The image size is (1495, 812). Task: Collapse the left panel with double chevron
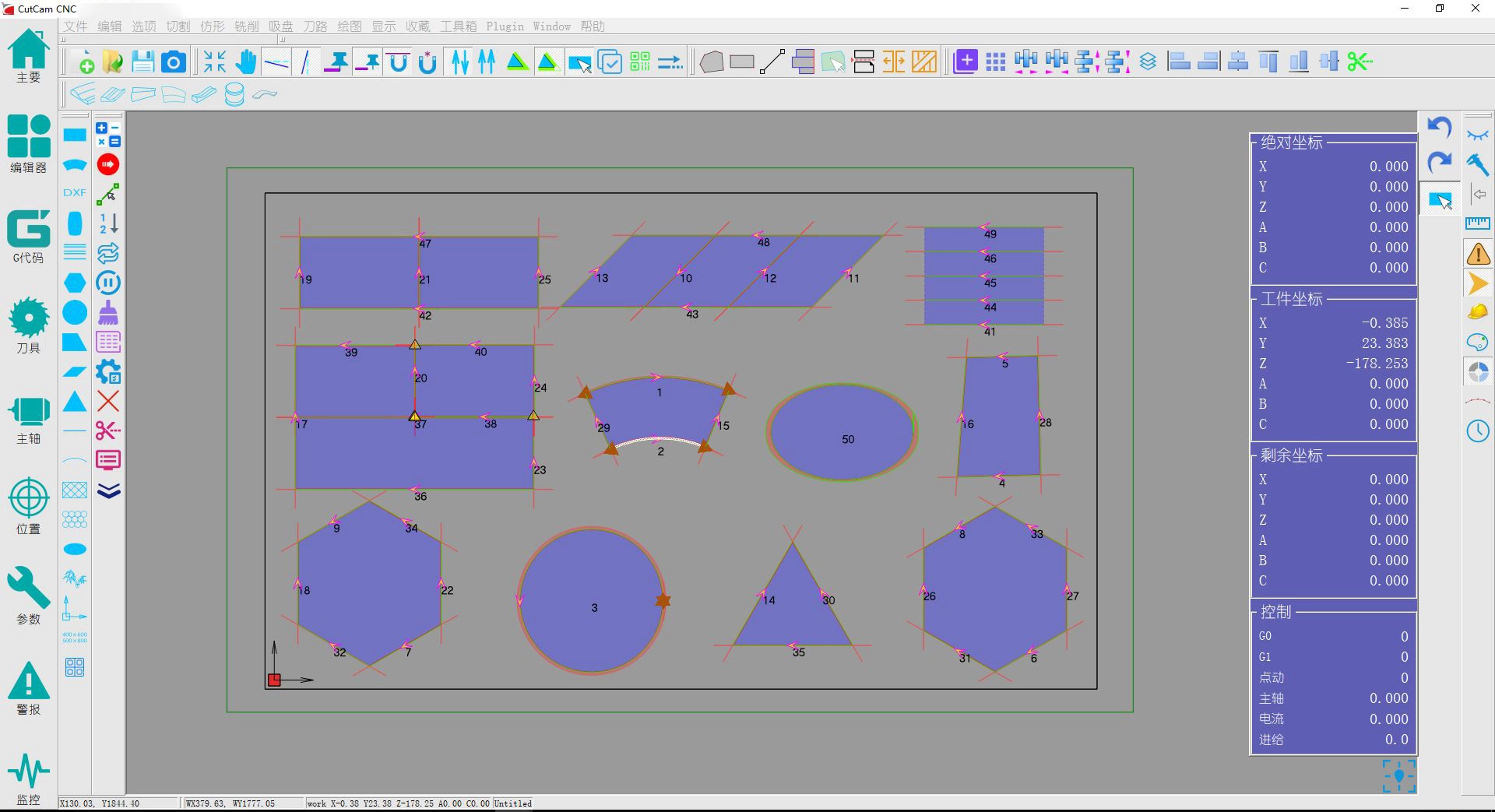[107, 490]
